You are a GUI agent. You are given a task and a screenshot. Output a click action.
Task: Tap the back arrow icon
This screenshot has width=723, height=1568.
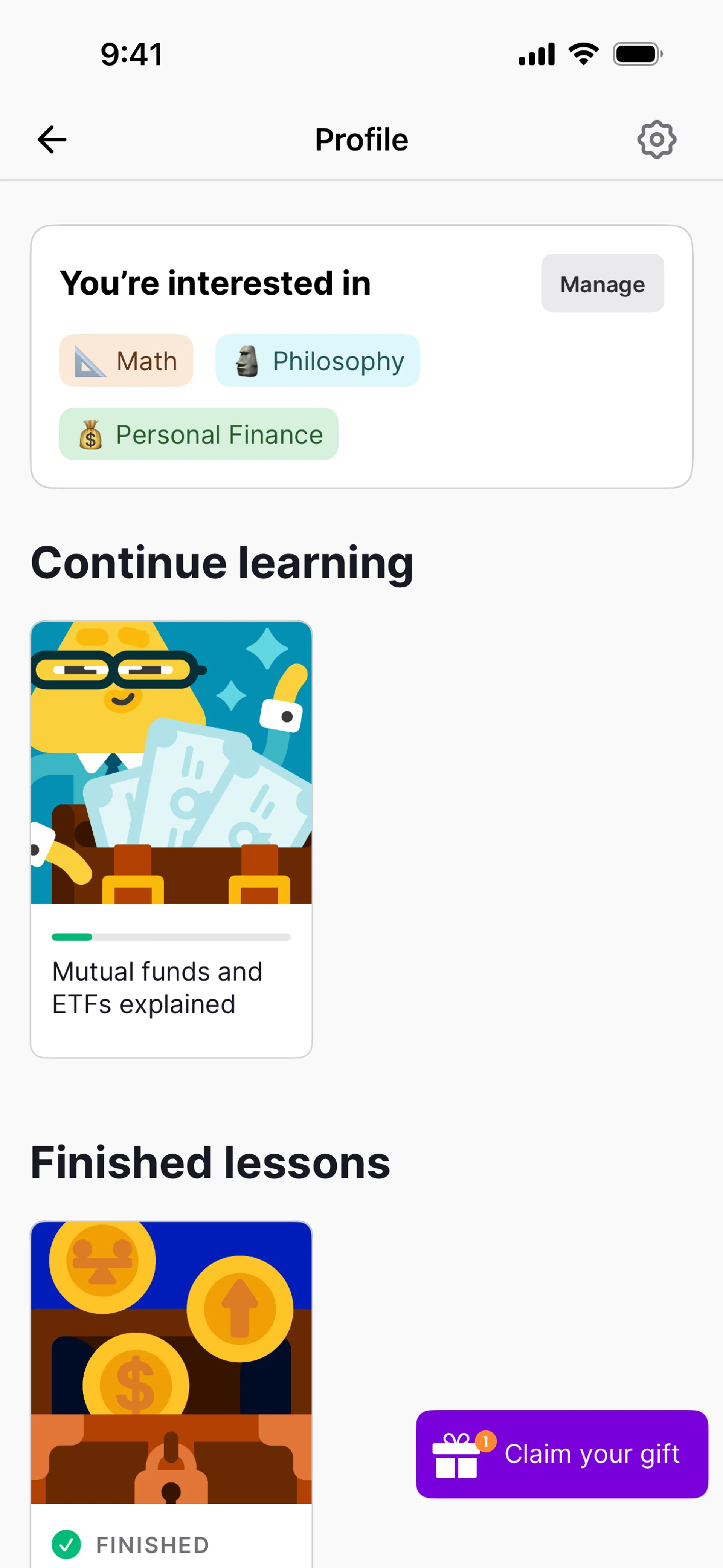pyautogui.click(x=52, y=139)
